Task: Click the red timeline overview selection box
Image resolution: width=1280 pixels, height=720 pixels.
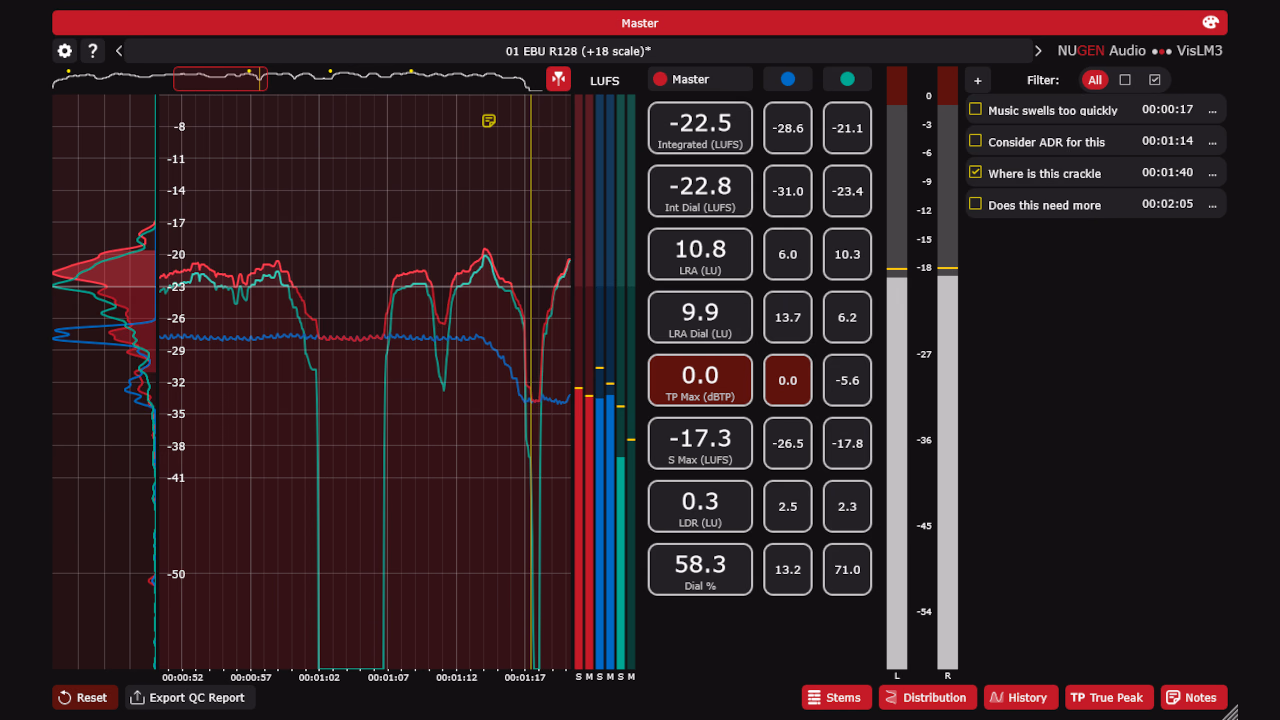Action: [x=220, y=79]
